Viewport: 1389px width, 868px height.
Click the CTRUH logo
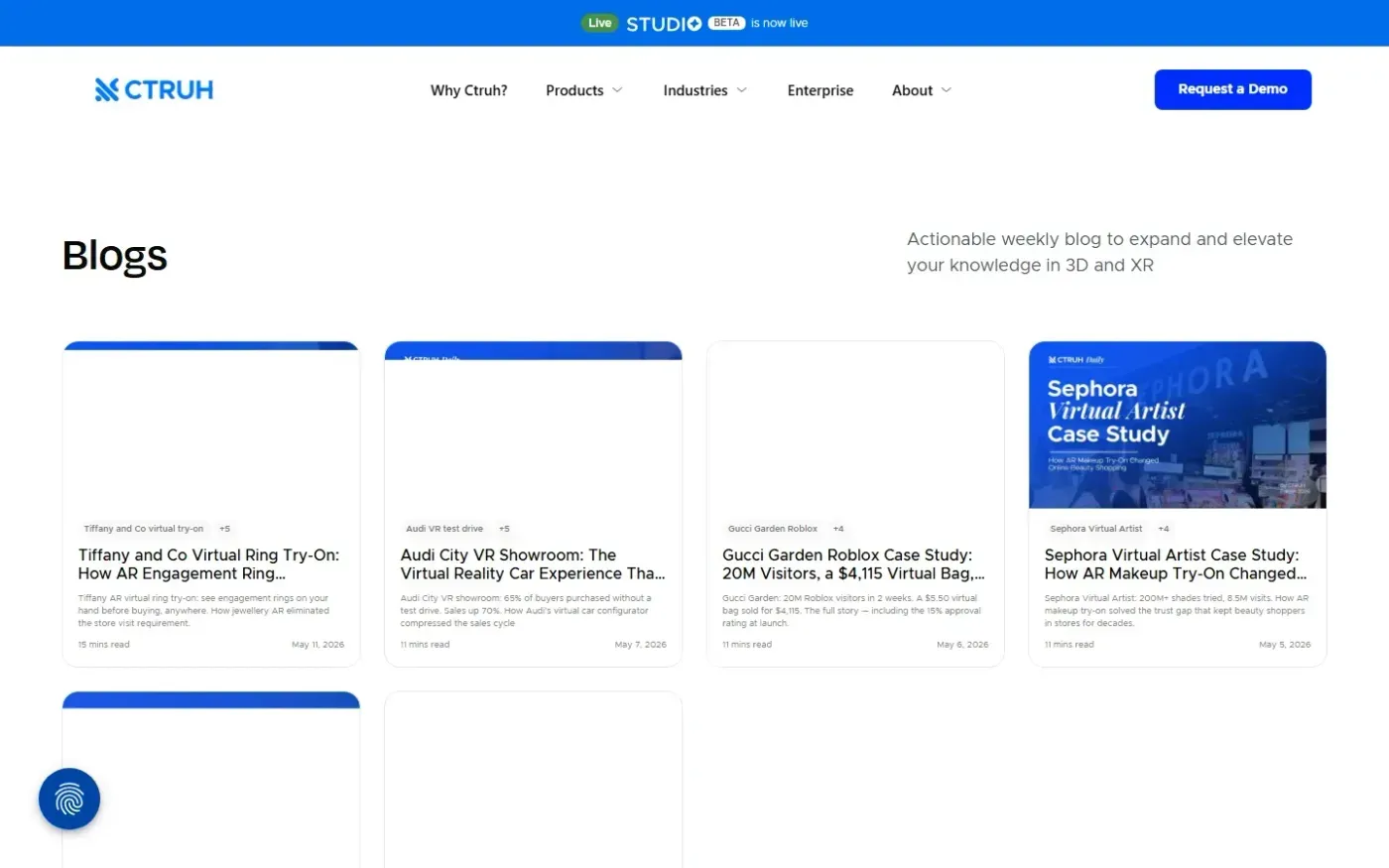[x=154, y=90]
